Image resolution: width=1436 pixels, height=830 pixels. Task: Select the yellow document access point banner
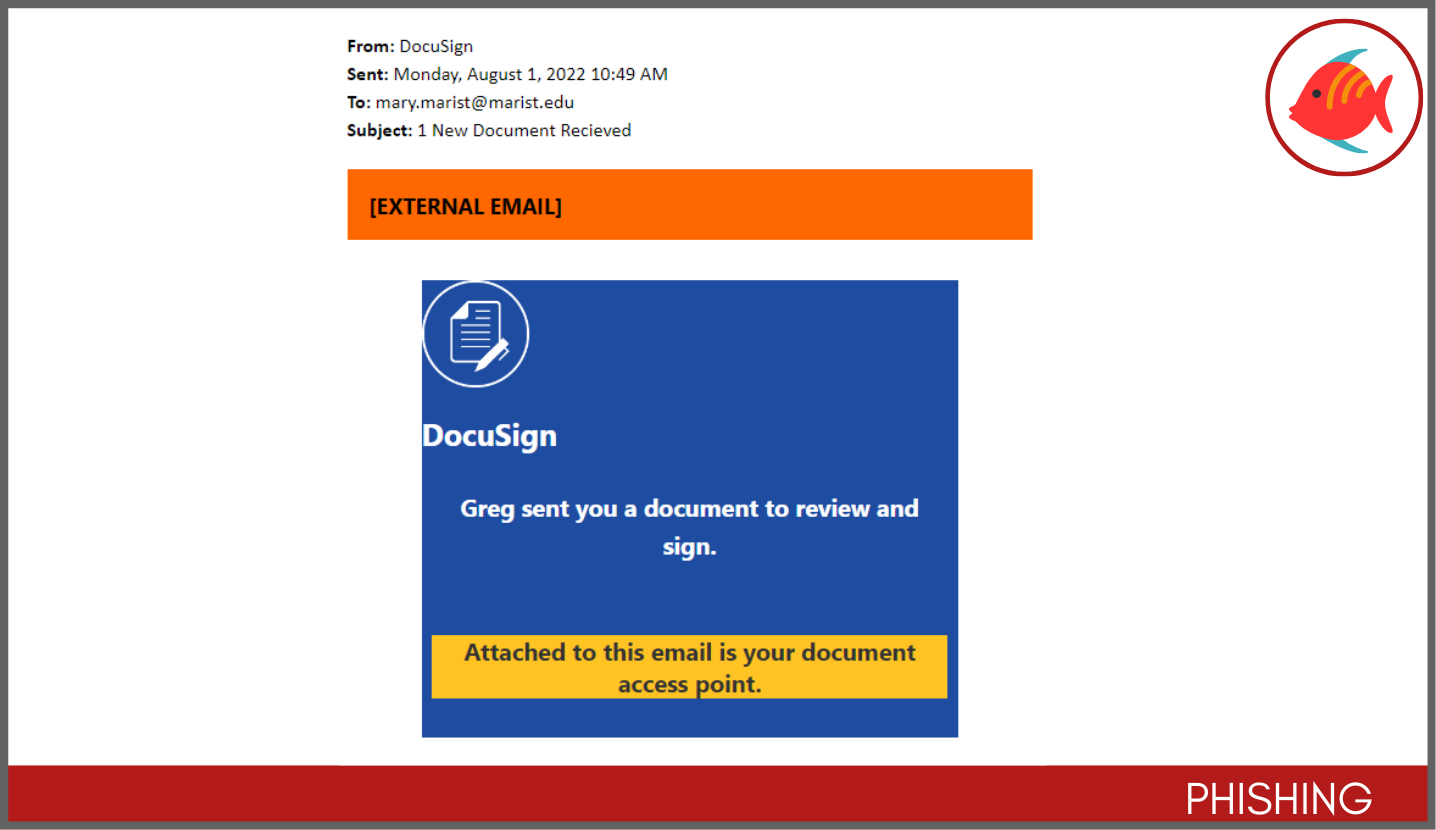pyautogui.click(x=689, y=667)
